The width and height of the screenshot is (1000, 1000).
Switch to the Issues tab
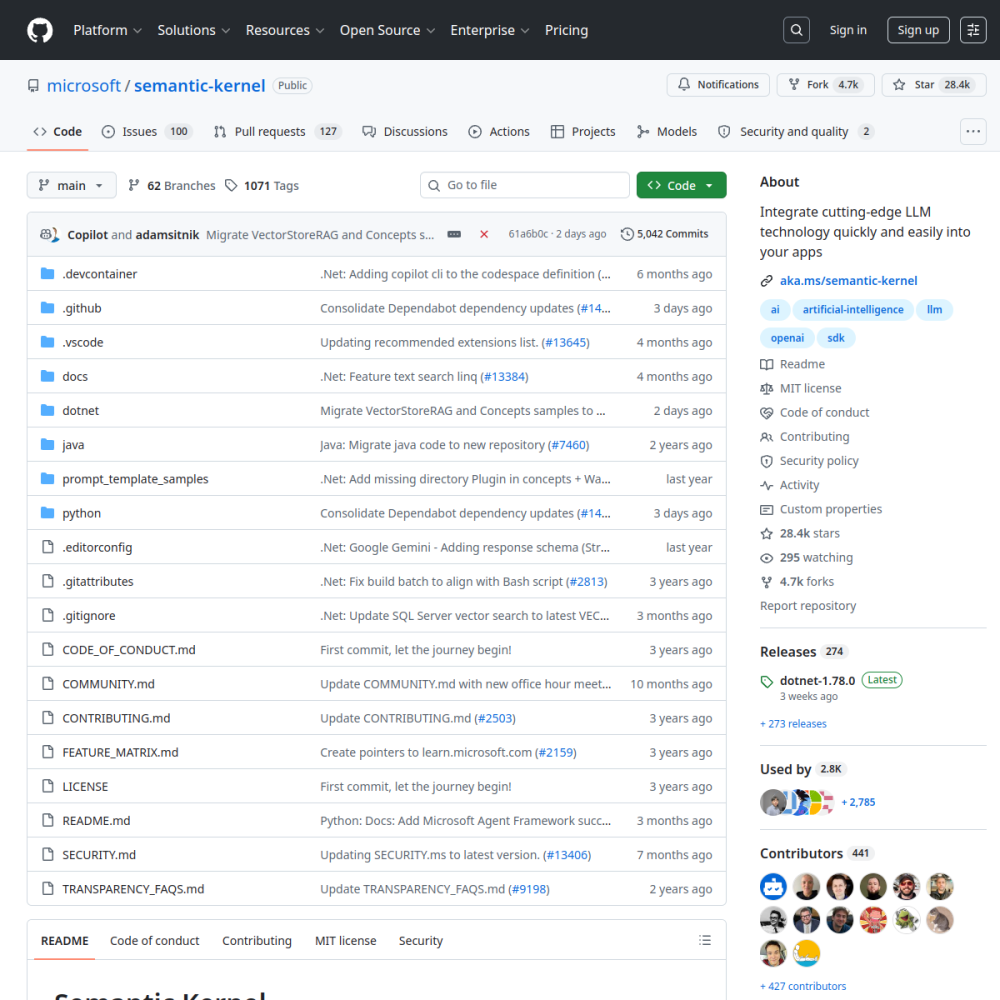click(147, 131)
